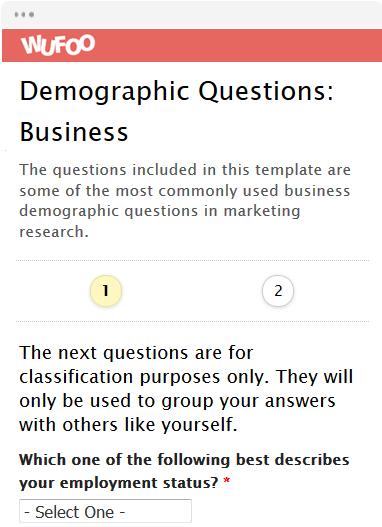The image size is (382, 527).
Task: Click the classification purposes section heading
Action: [186, 389]
